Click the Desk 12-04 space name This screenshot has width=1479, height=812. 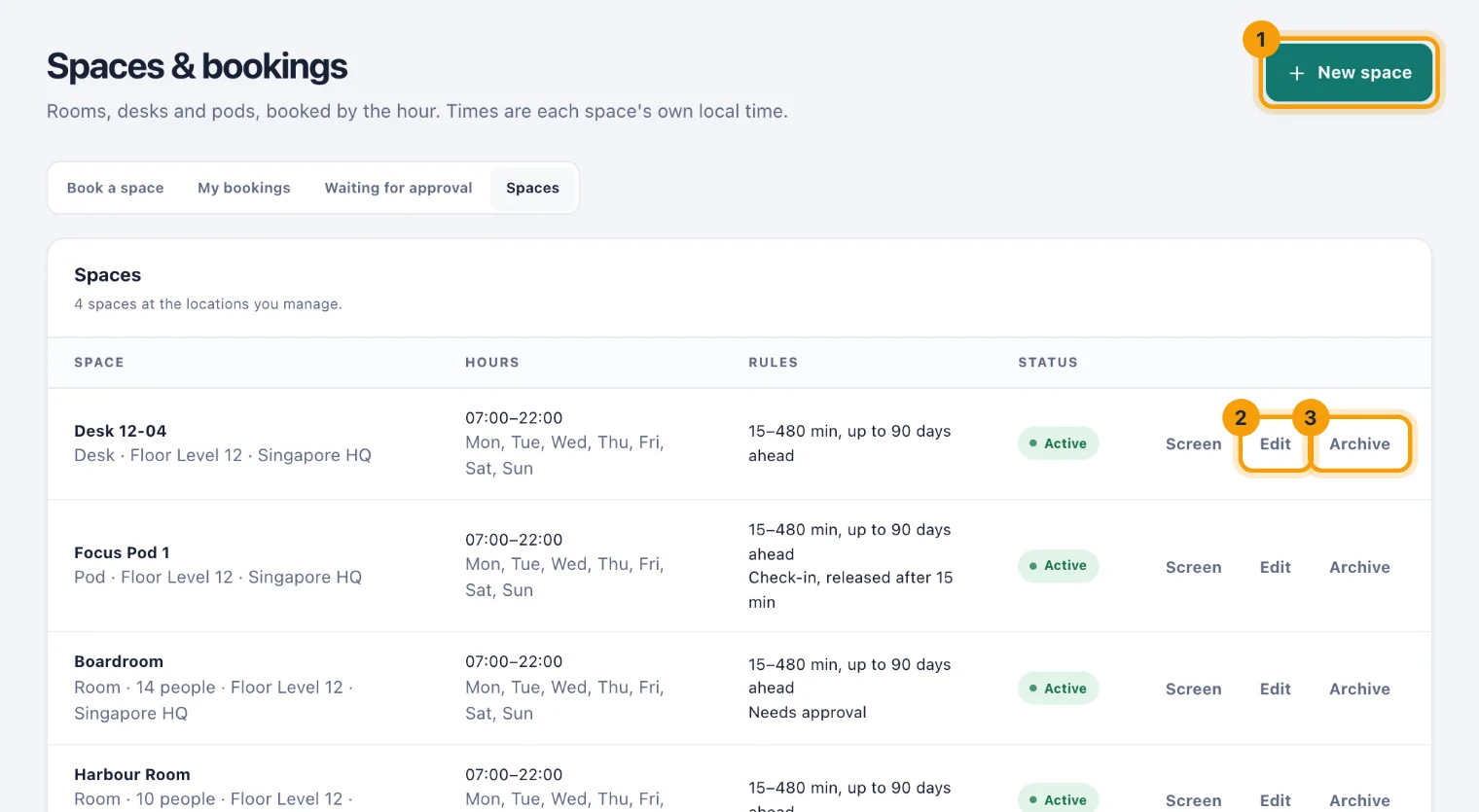pos(121,431)
